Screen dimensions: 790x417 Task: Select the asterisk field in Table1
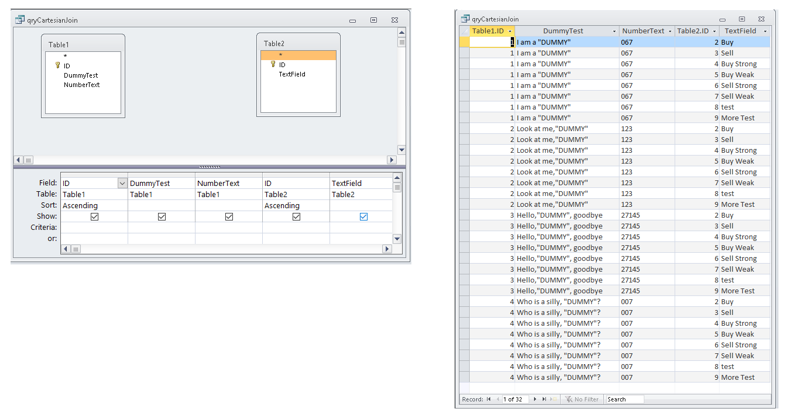click(65, 56)
